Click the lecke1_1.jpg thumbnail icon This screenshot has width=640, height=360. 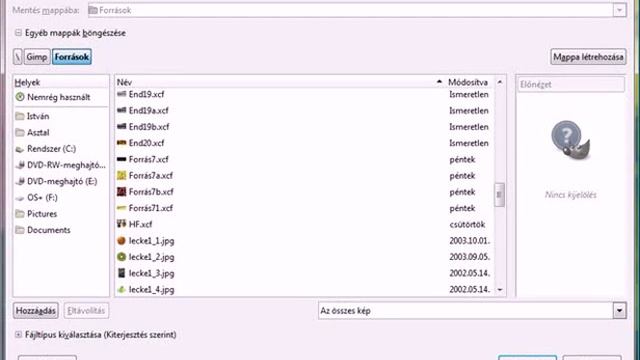tap(121, 241)
